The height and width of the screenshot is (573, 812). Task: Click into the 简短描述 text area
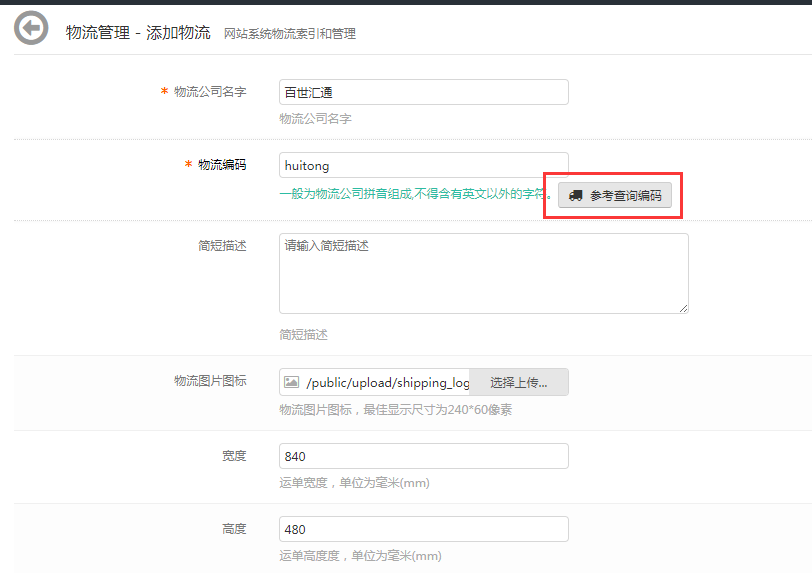click(x=483, y=273)
